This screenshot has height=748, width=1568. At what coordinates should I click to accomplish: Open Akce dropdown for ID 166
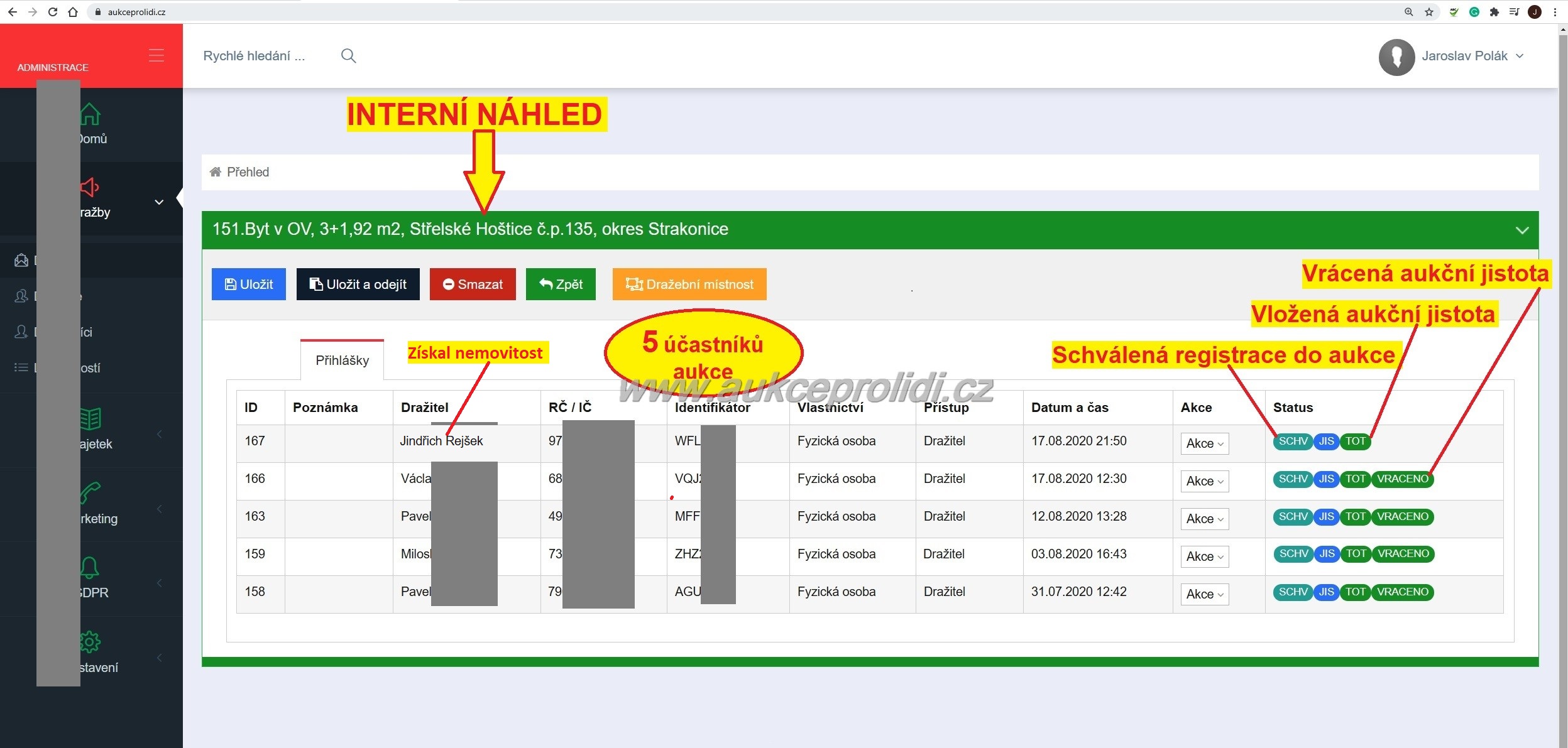[1205, 481]
